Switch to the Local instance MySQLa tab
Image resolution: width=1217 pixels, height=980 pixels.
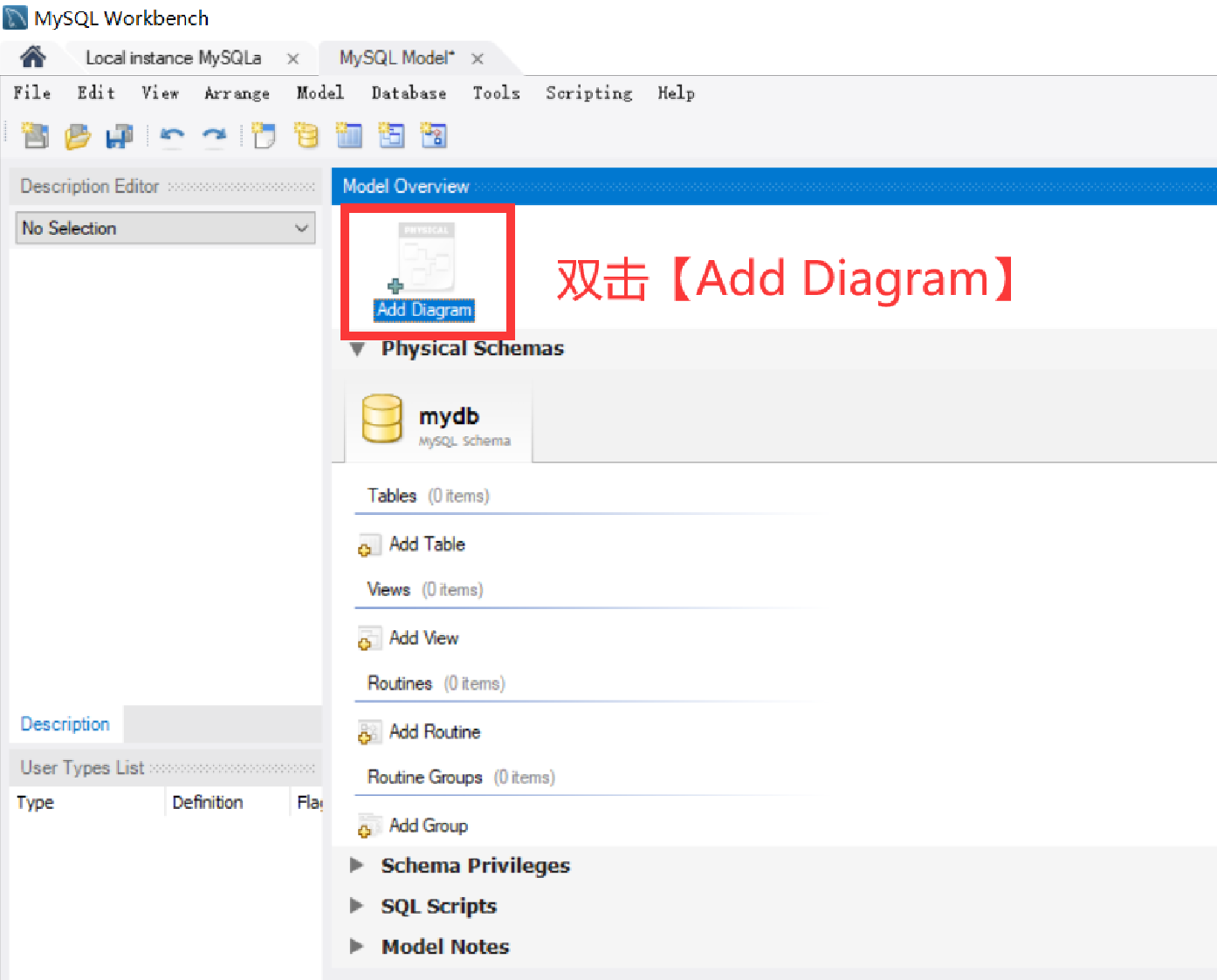point(173,56)
